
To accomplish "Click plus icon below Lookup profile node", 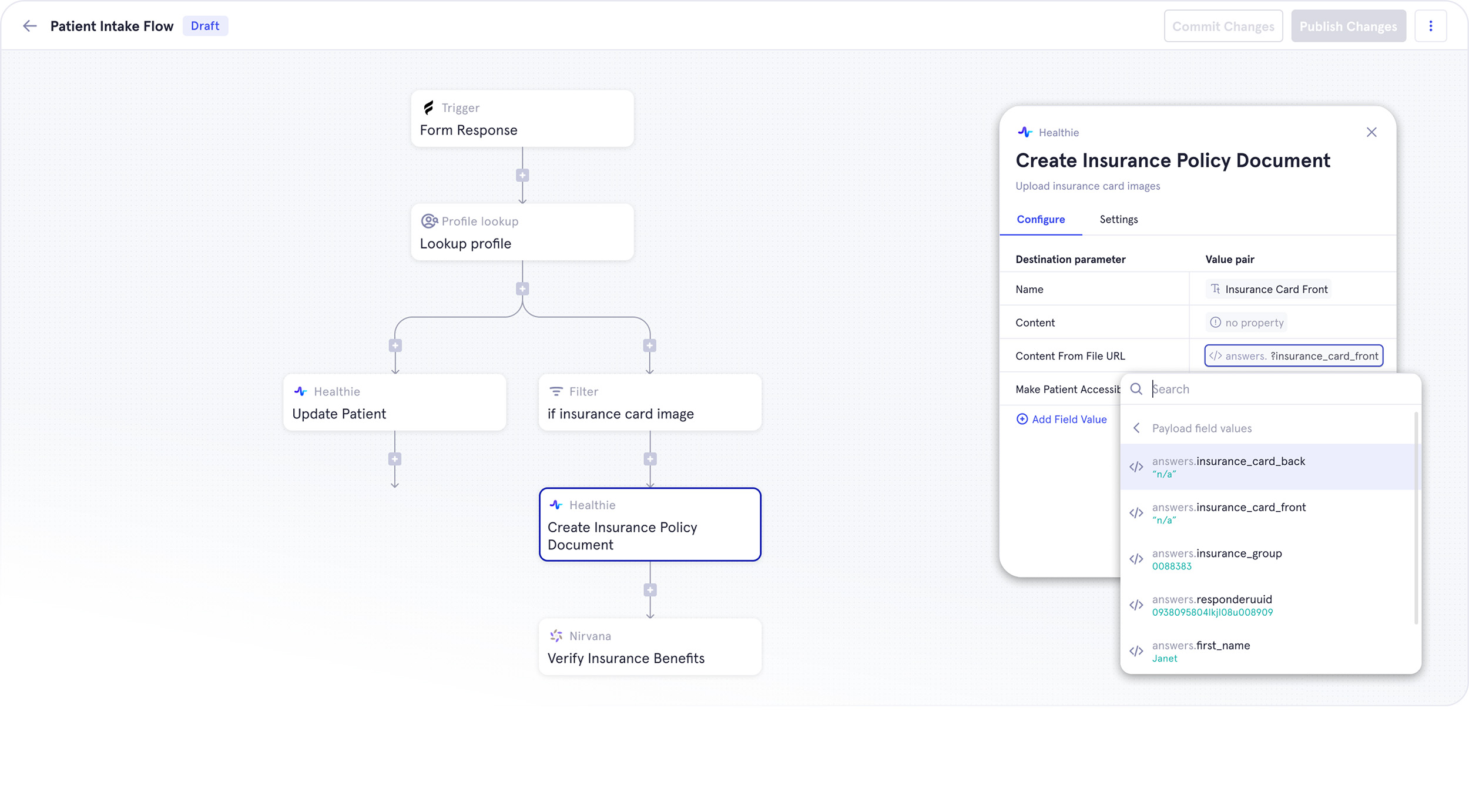I will click(x=522, y=289).
